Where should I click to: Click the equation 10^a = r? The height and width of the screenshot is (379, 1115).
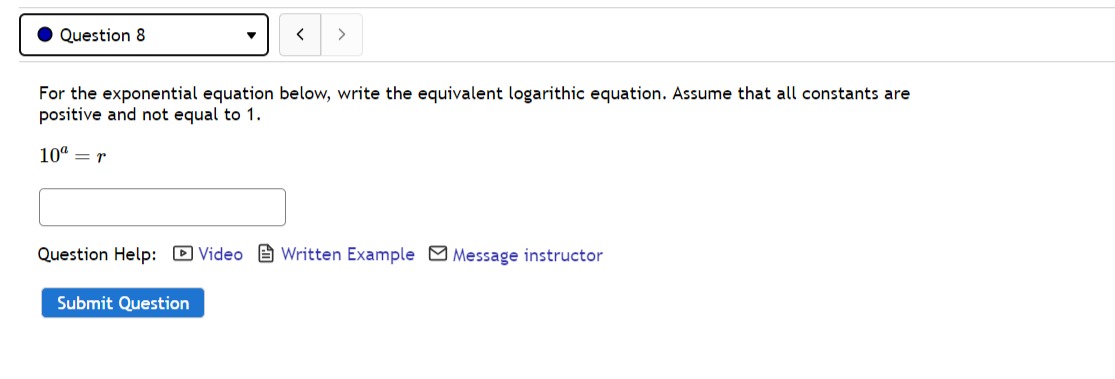pos(73,155)
